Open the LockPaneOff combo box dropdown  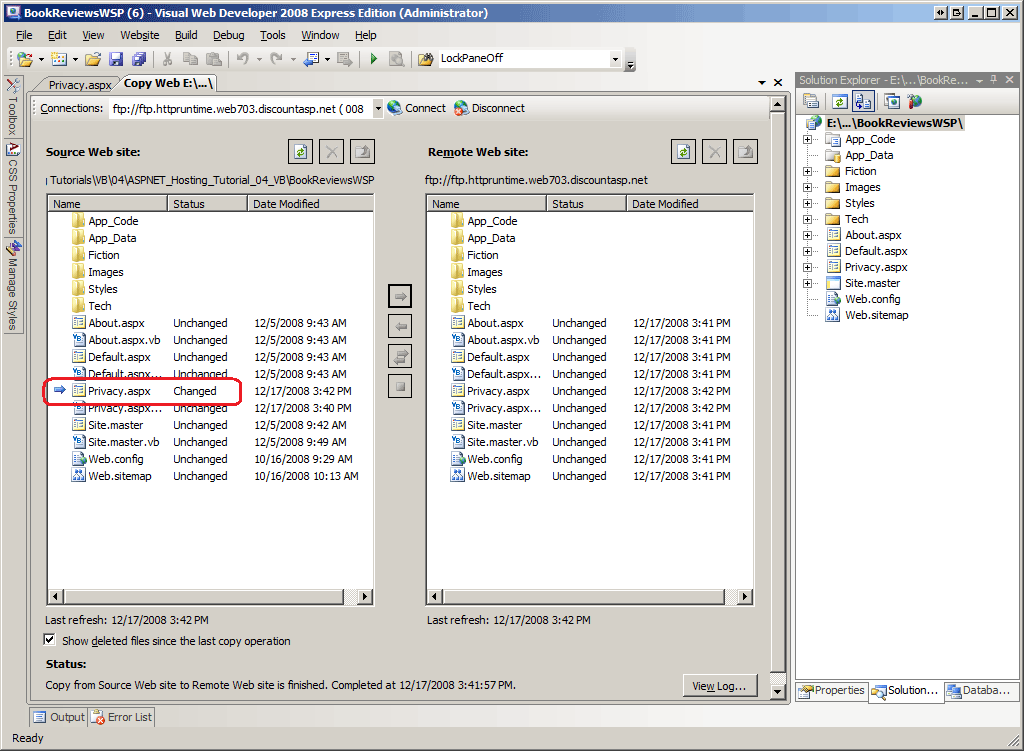coord(615,59)
